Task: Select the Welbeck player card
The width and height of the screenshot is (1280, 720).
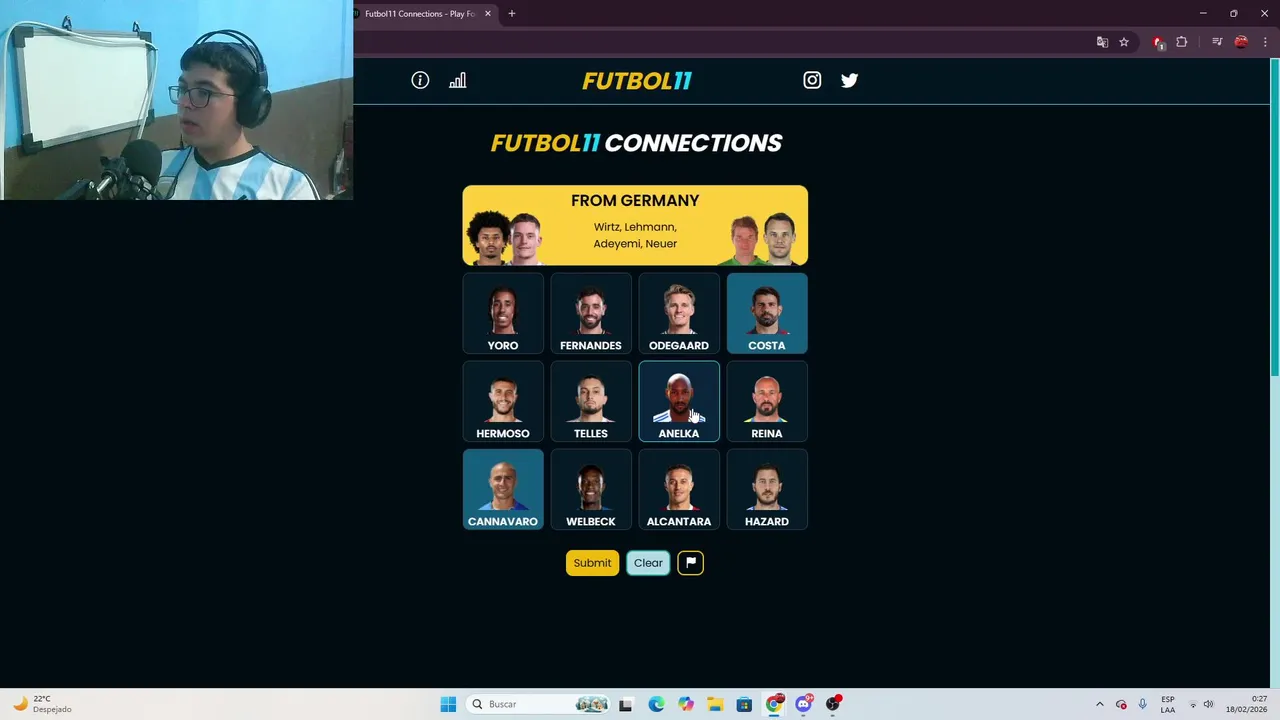Action: 591,489
